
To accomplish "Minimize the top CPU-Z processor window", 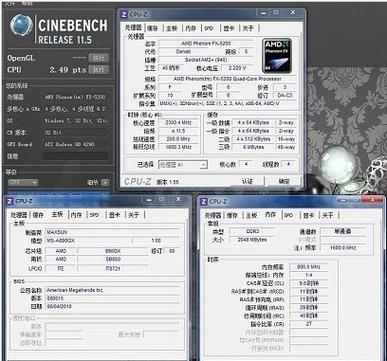I will click(x=263, y=13).
